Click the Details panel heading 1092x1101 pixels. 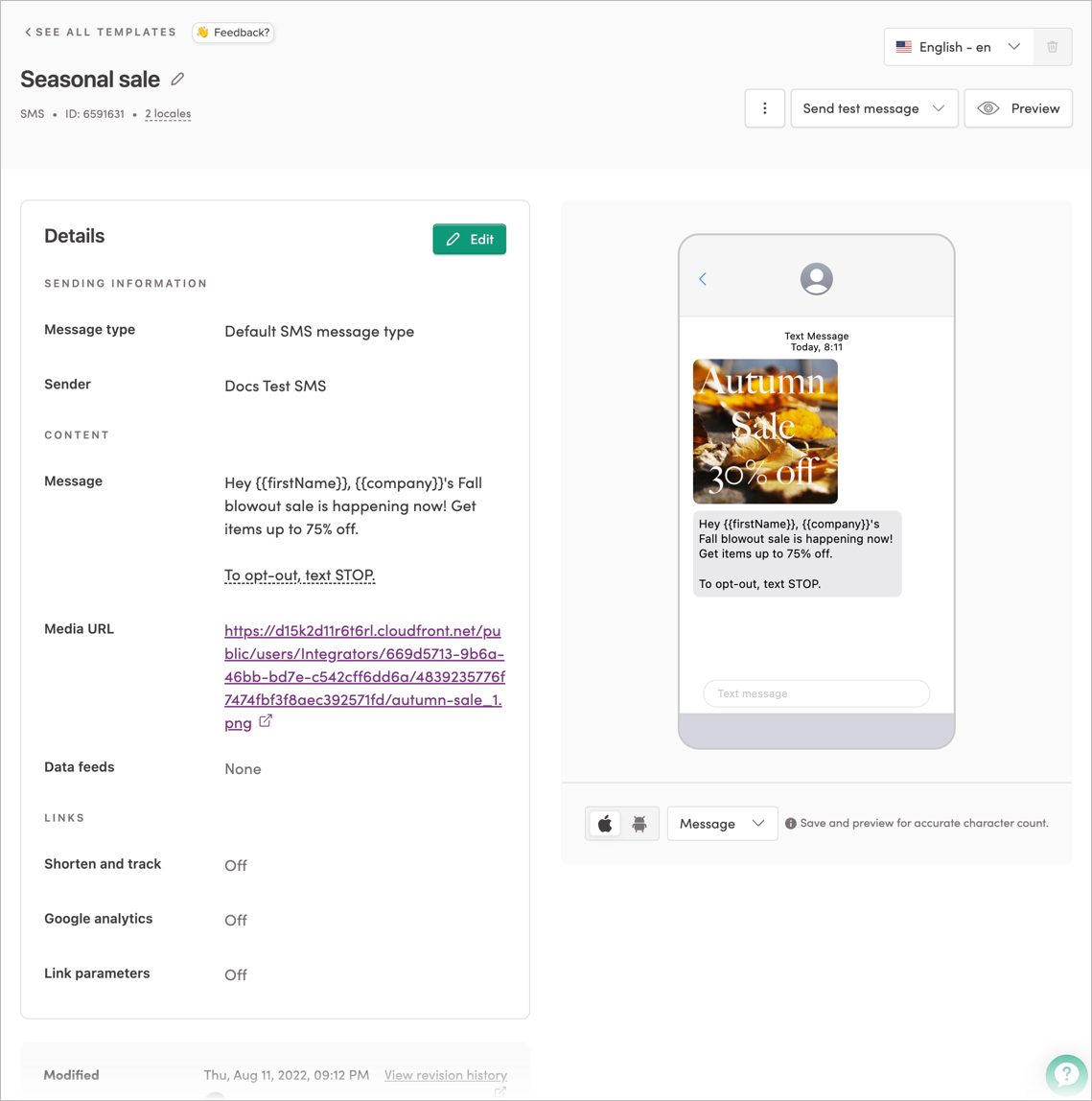click(75, 236)
